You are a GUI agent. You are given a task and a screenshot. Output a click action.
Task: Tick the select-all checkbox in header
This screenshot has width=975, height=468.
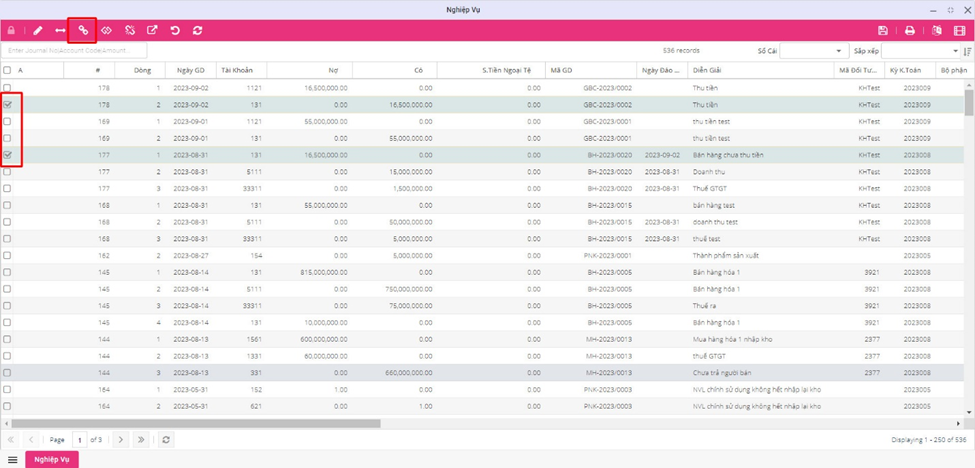[8, 70]
